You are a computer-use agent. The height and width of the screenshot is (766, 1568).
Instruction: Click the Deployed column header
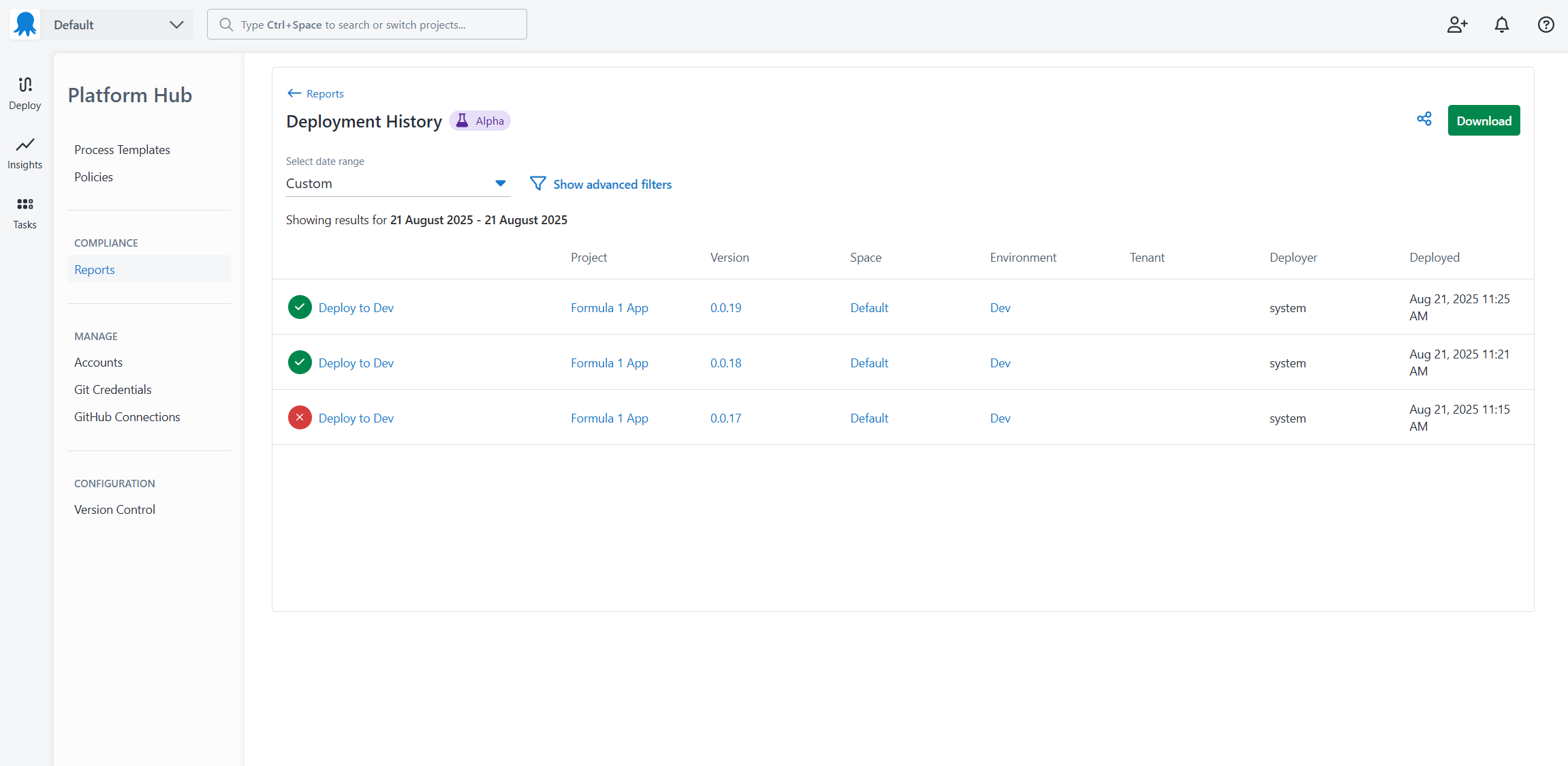(1434, 257)
